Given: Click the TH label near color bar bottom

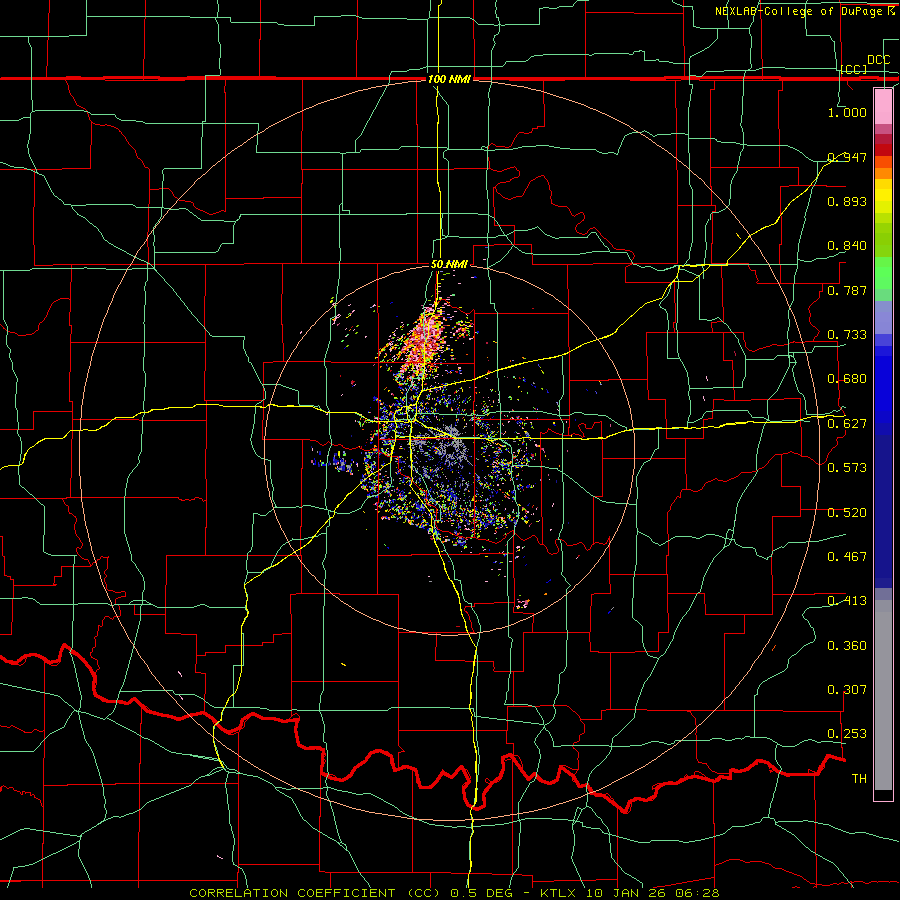Looking at the screenshot, I should 859,779.
